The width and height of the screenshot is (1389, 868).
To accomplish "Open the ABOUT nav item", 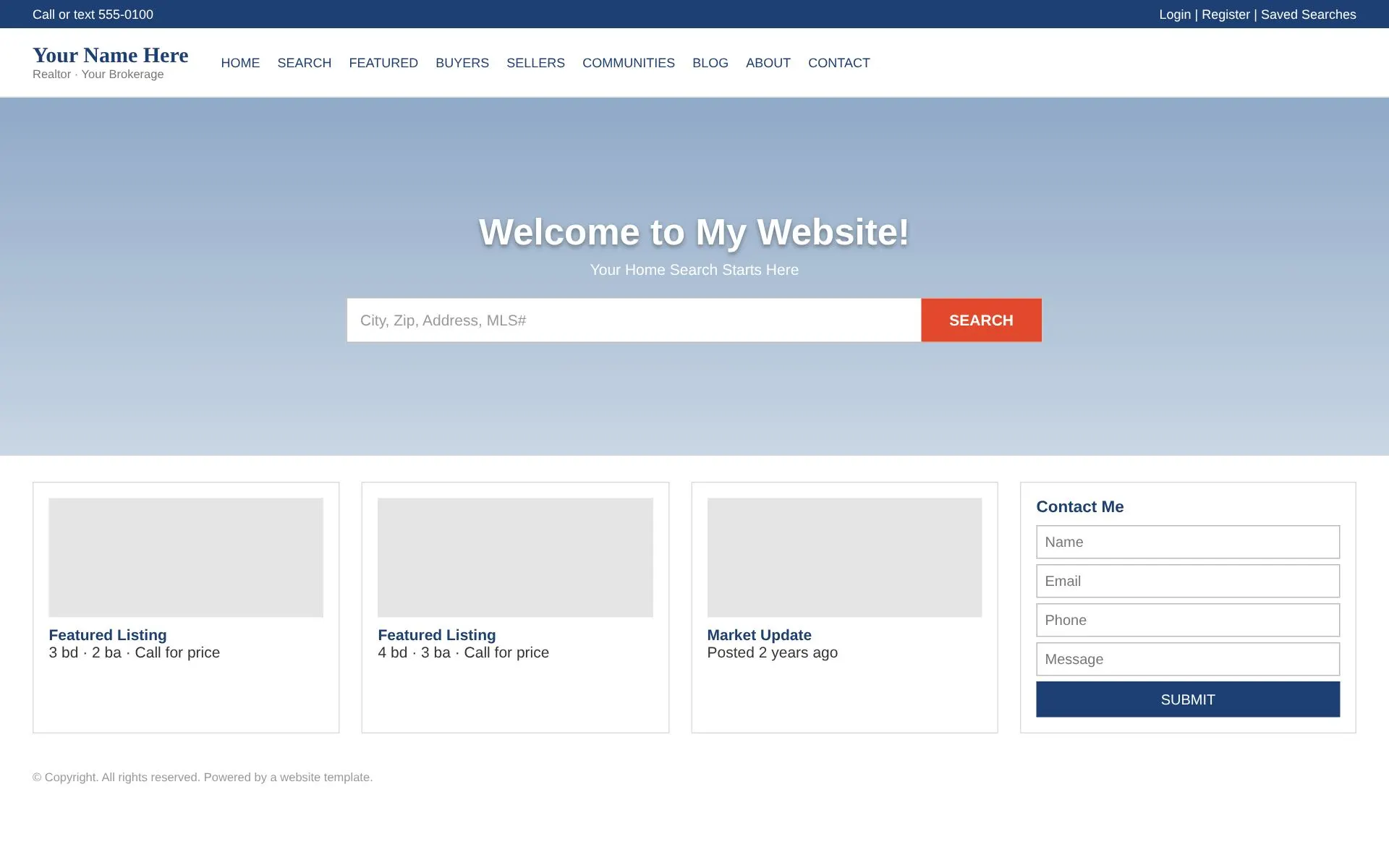I will 768,63.
